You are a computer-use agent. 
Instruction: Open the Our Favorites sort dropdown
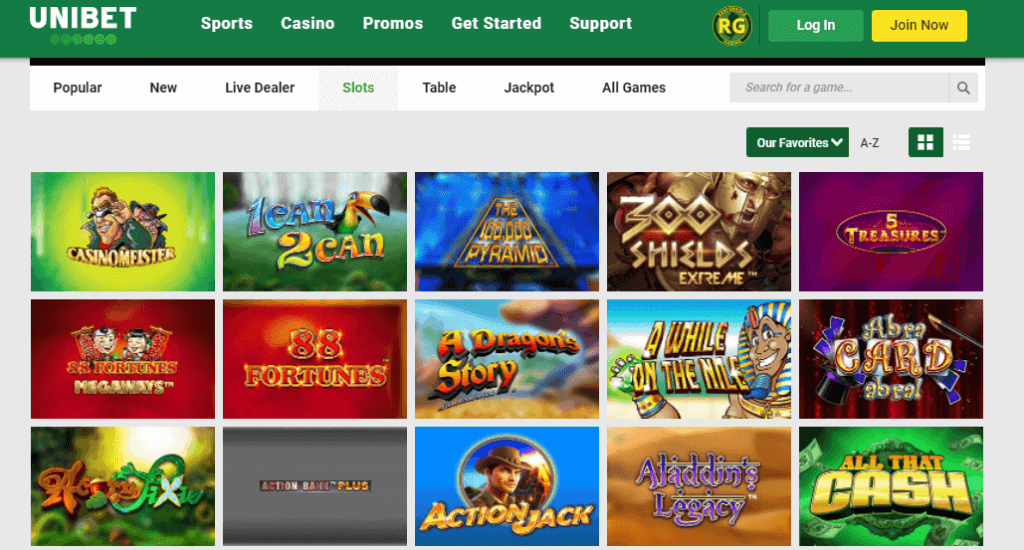click(x=797, y=142)
